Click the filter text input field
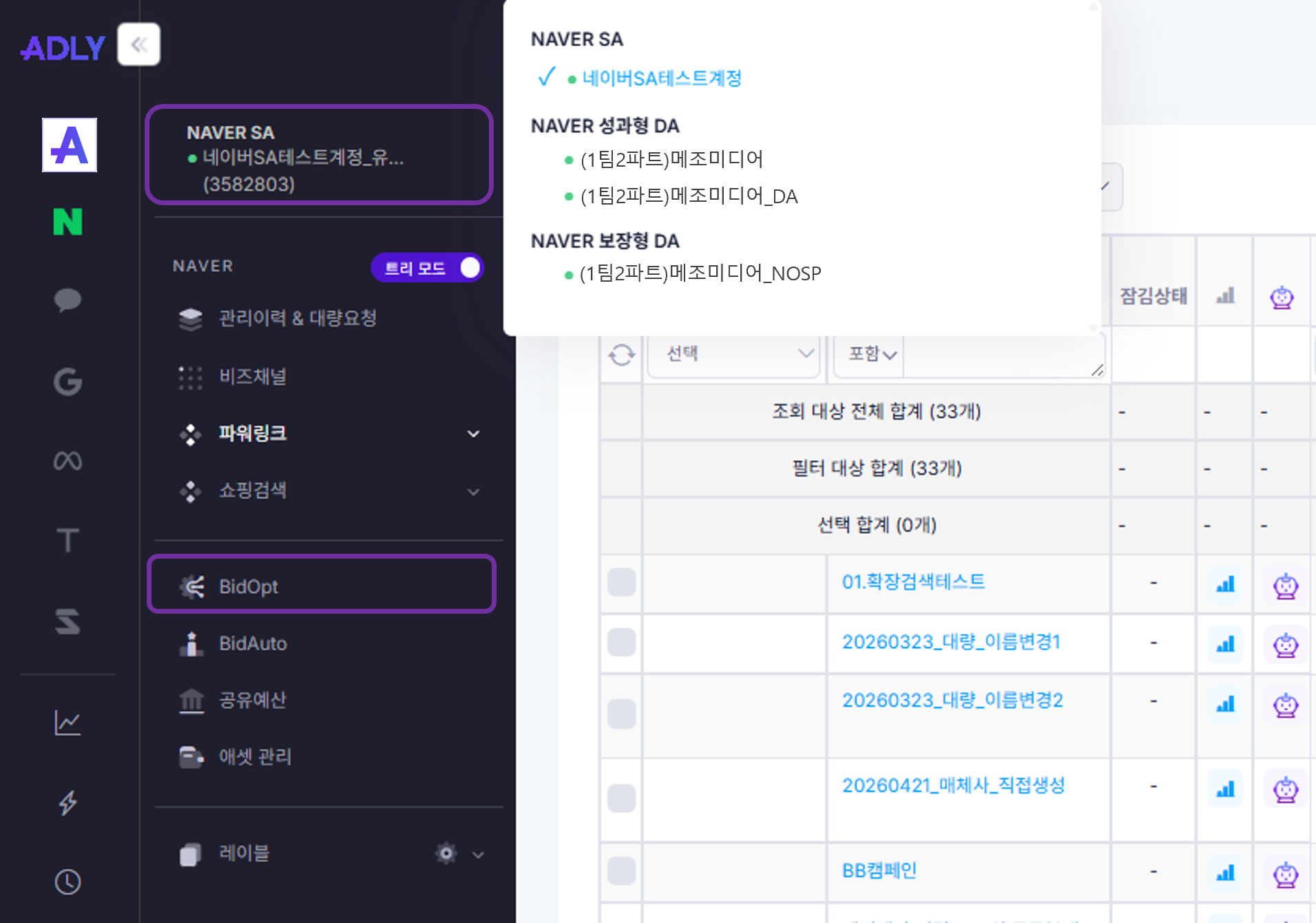Screen dimensions: 1316x923 click(1003, 354)
